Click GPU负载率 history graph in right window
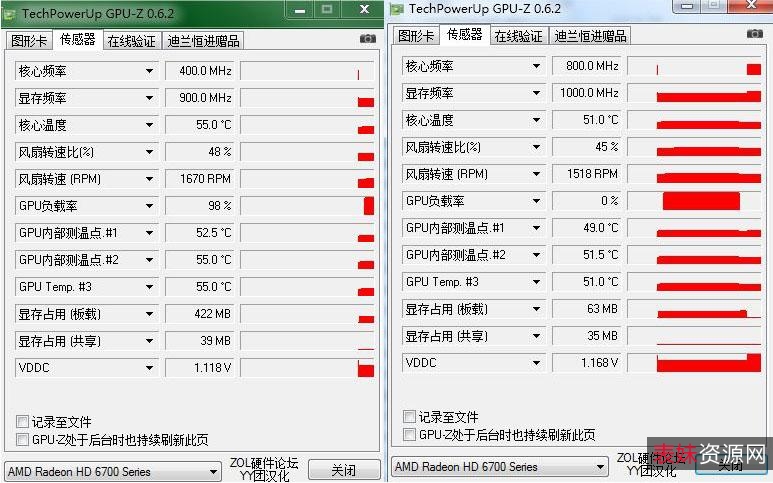This screenshot has width=773, height=483. pos(694,201)
